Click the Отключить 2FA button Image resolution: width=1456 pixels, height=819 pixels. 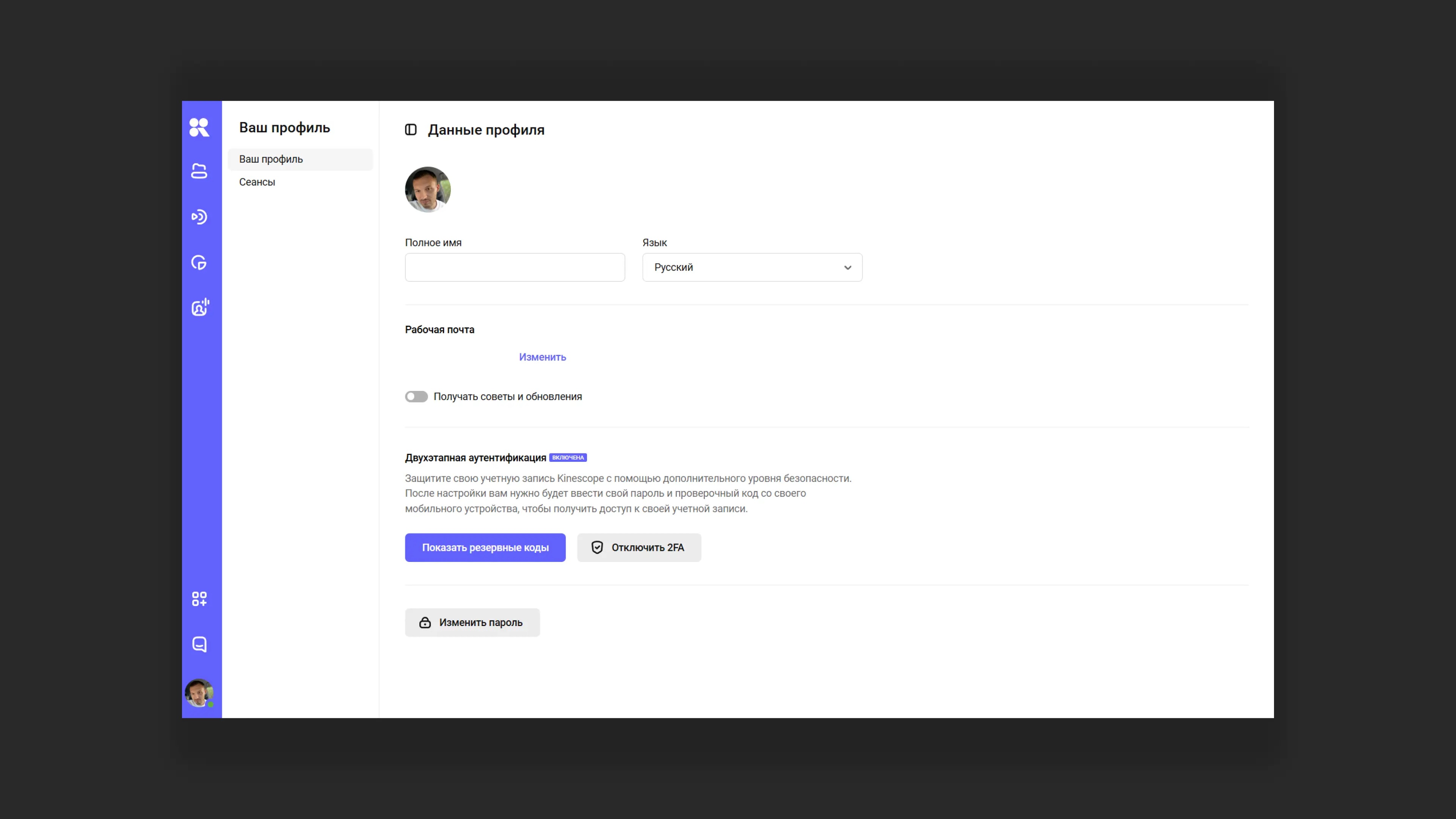click(x=639, y=547)
